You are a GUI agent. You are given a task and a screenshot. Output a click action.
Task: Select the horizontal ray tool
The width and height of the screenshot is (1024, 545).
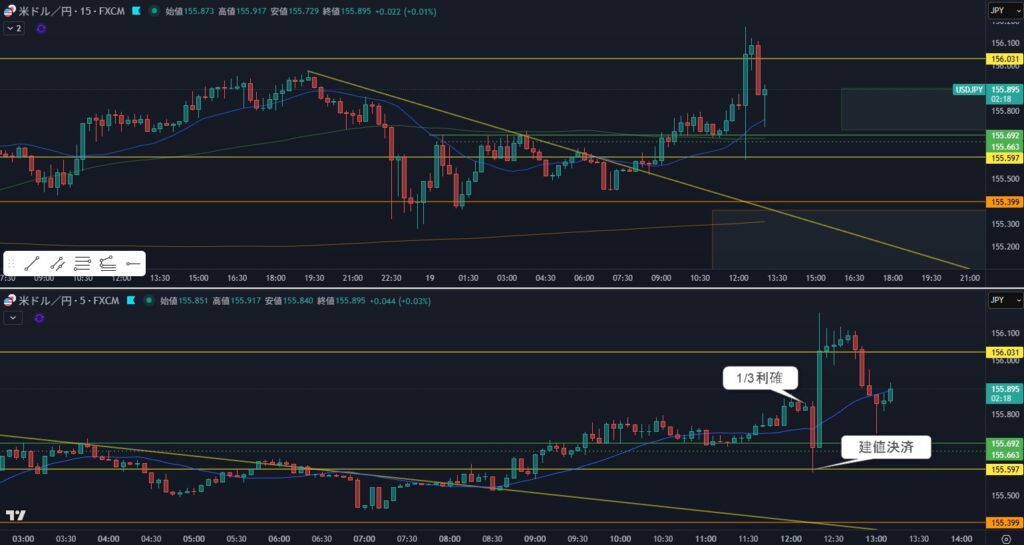point(133,263)
